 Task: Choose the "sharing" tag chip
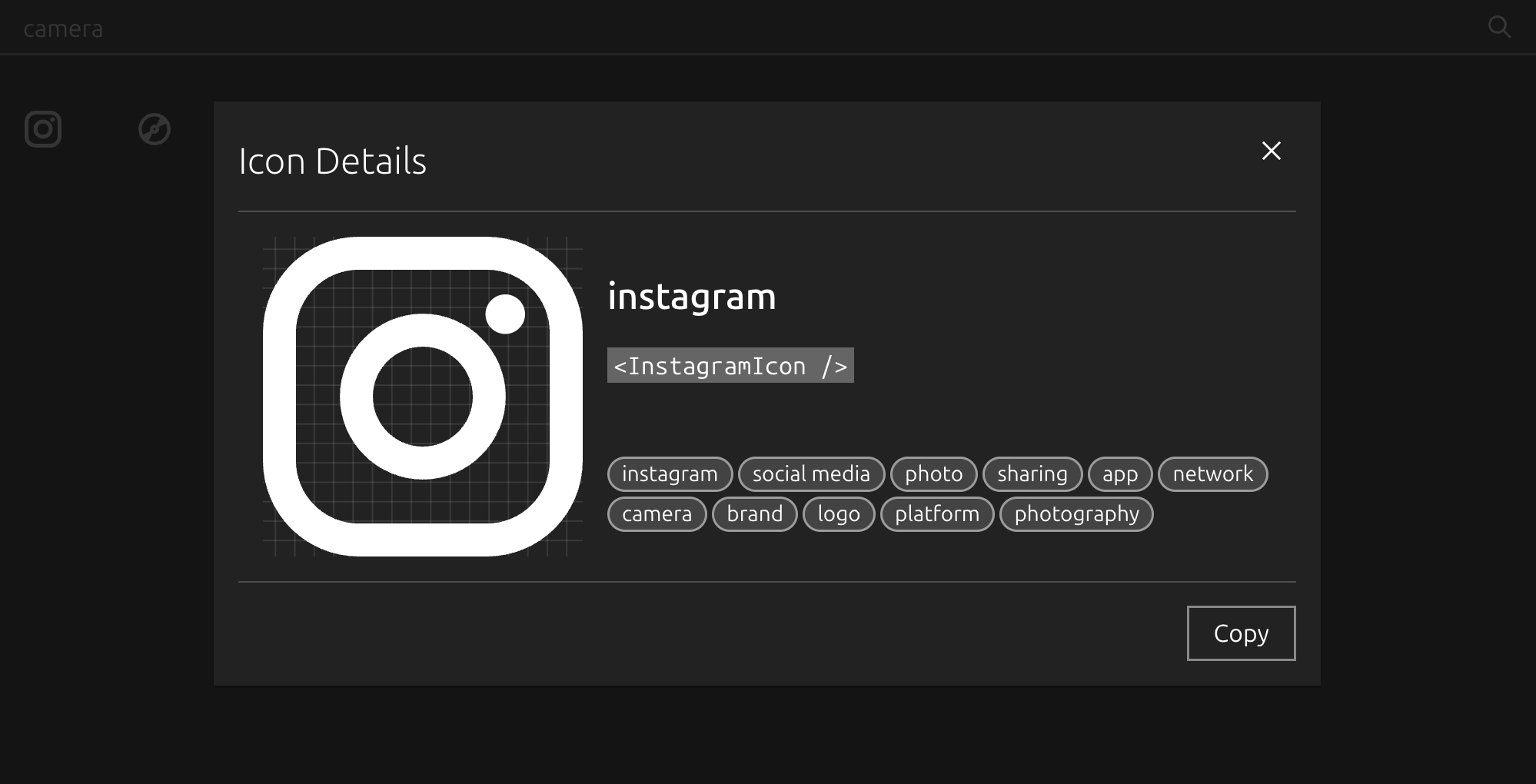[x=1032, y=474]
